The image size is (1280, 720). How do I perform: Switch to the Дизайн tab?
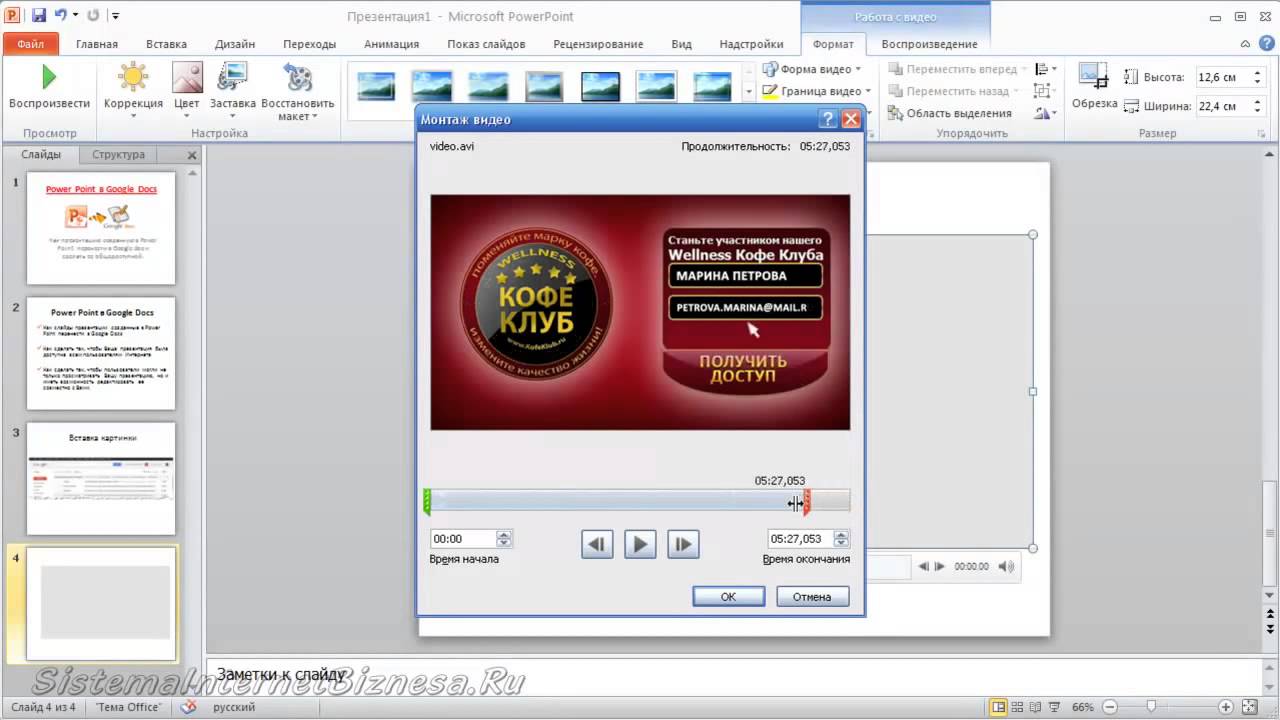(x=235, y=44)
